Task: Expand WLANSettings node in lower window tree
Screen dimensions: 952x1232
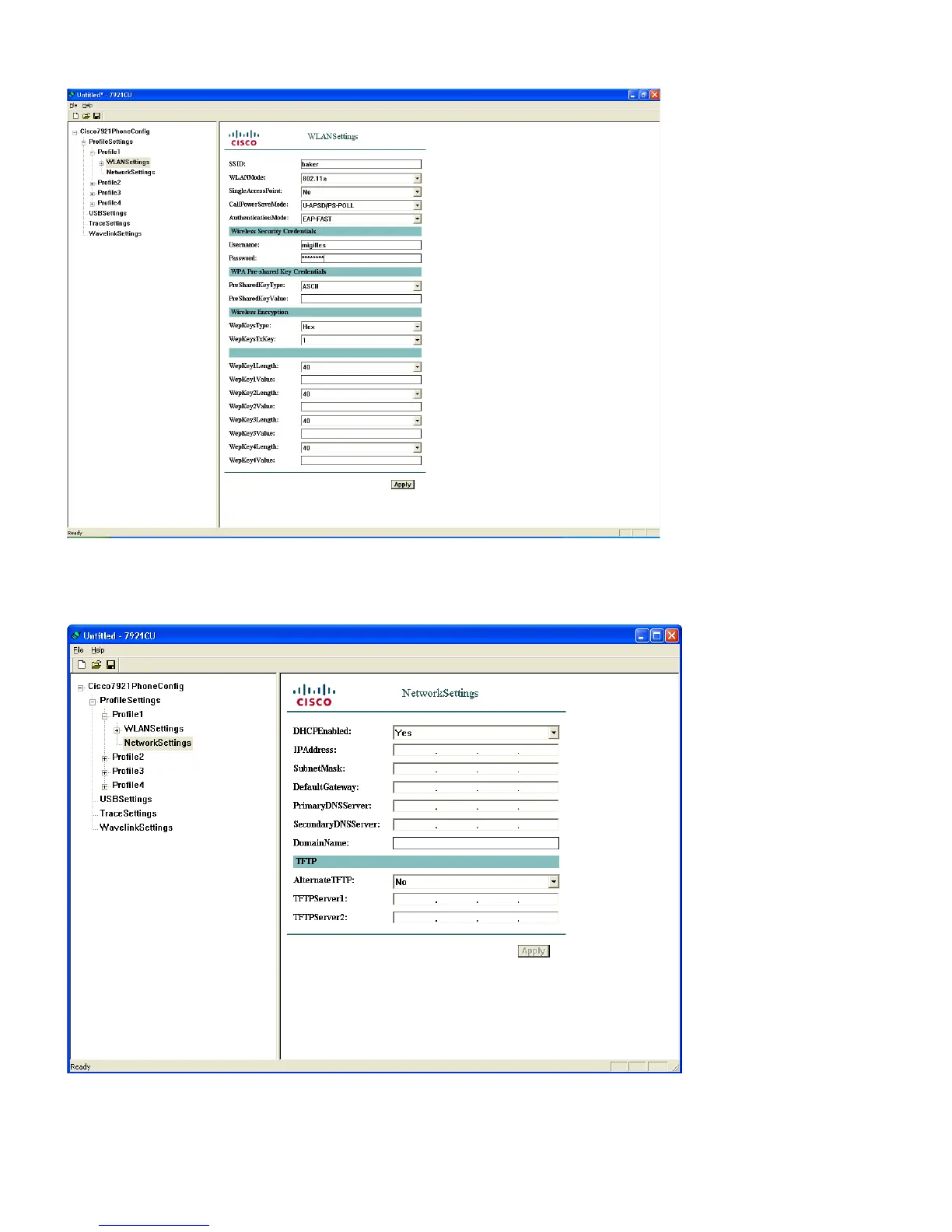Action: click(117, 730)
